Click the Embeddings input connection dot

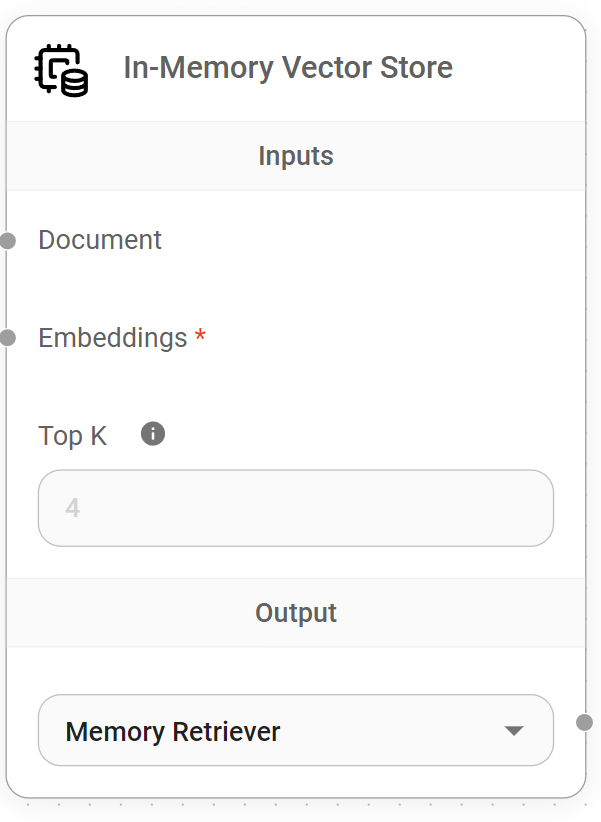click(x=8, y=338)
